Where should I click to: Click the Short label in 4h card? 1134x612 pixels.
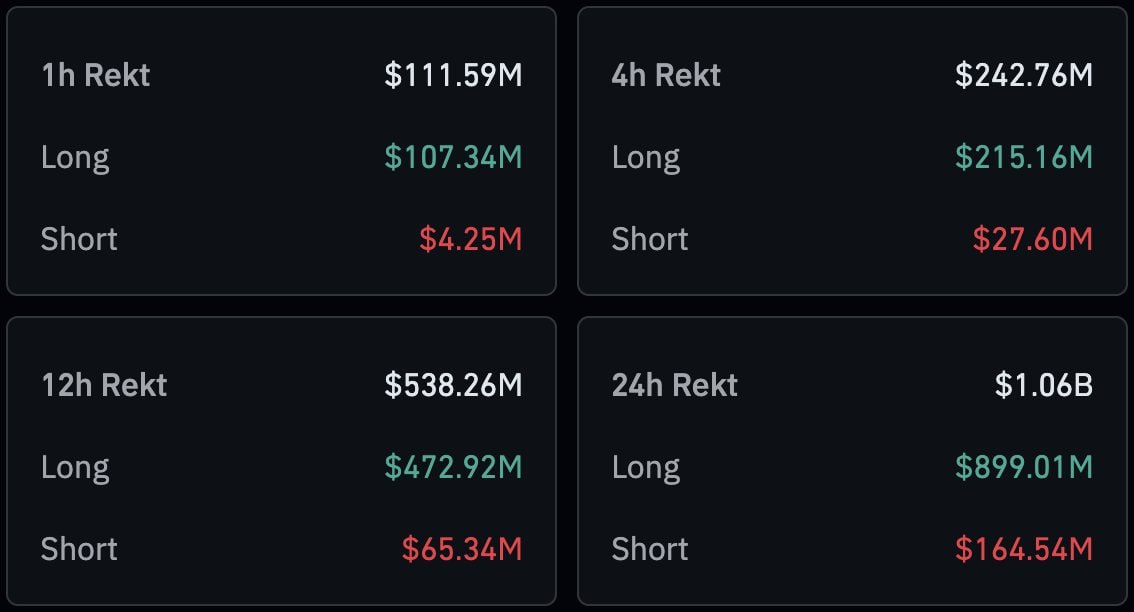click(650, 239)
